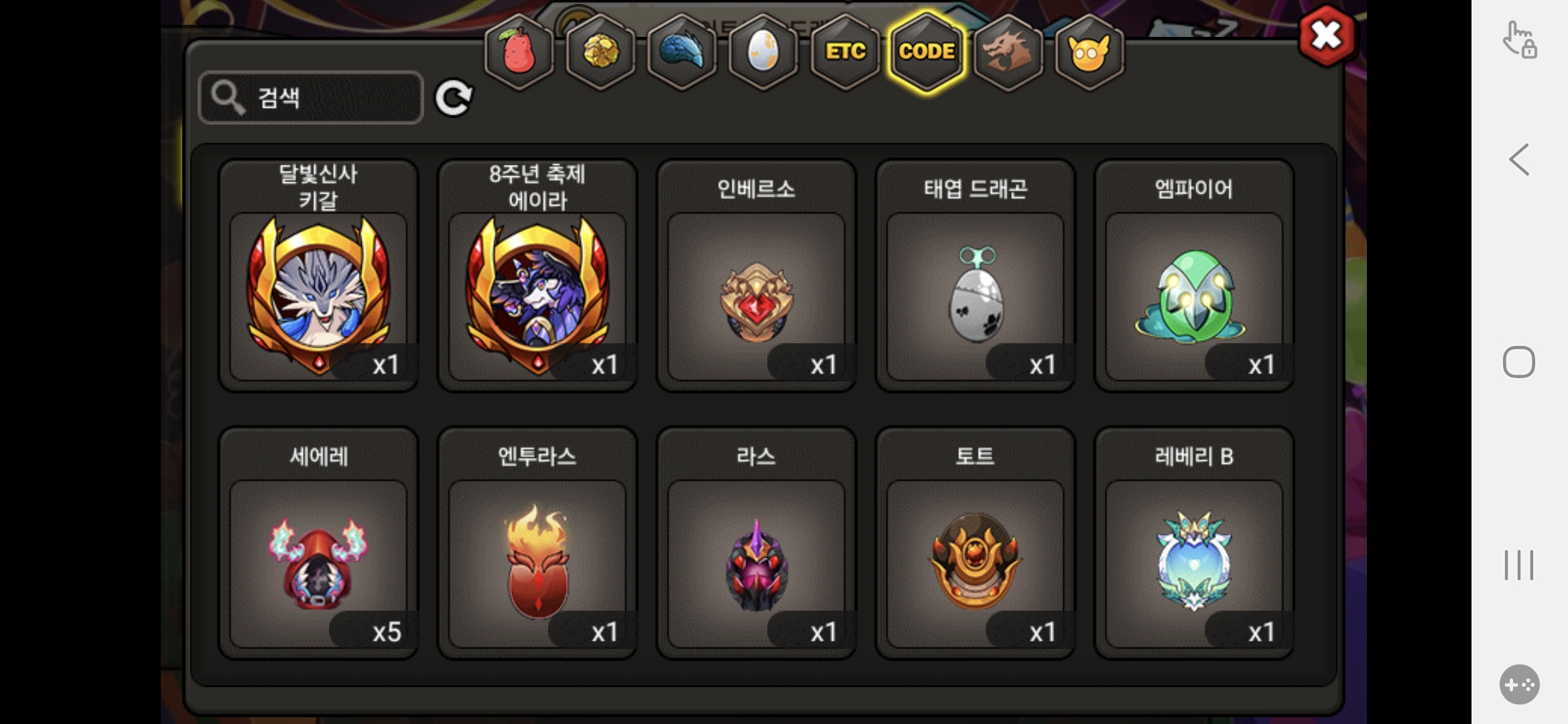Select the 달빛신사 키갈 medallion item
The height and width of the screenshot is (724, 1568).
tap(318, 276)
